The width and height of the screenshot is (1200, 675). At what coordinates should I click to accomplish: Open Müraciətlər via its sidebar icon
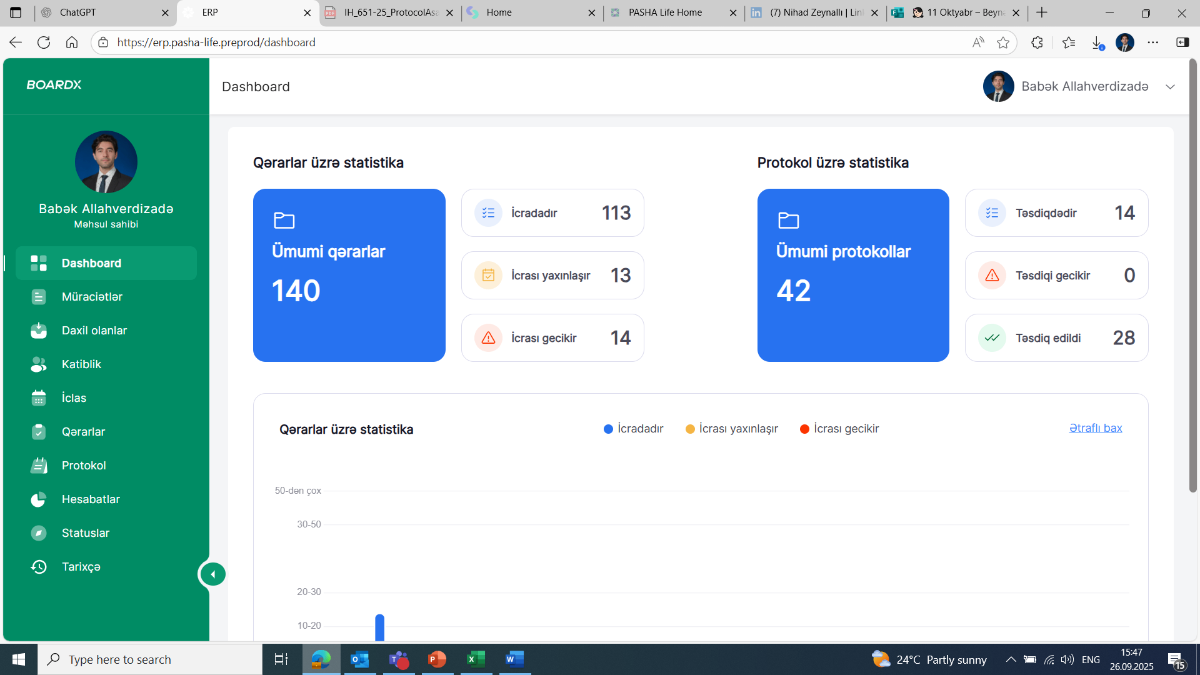click(x=39, y=297)
